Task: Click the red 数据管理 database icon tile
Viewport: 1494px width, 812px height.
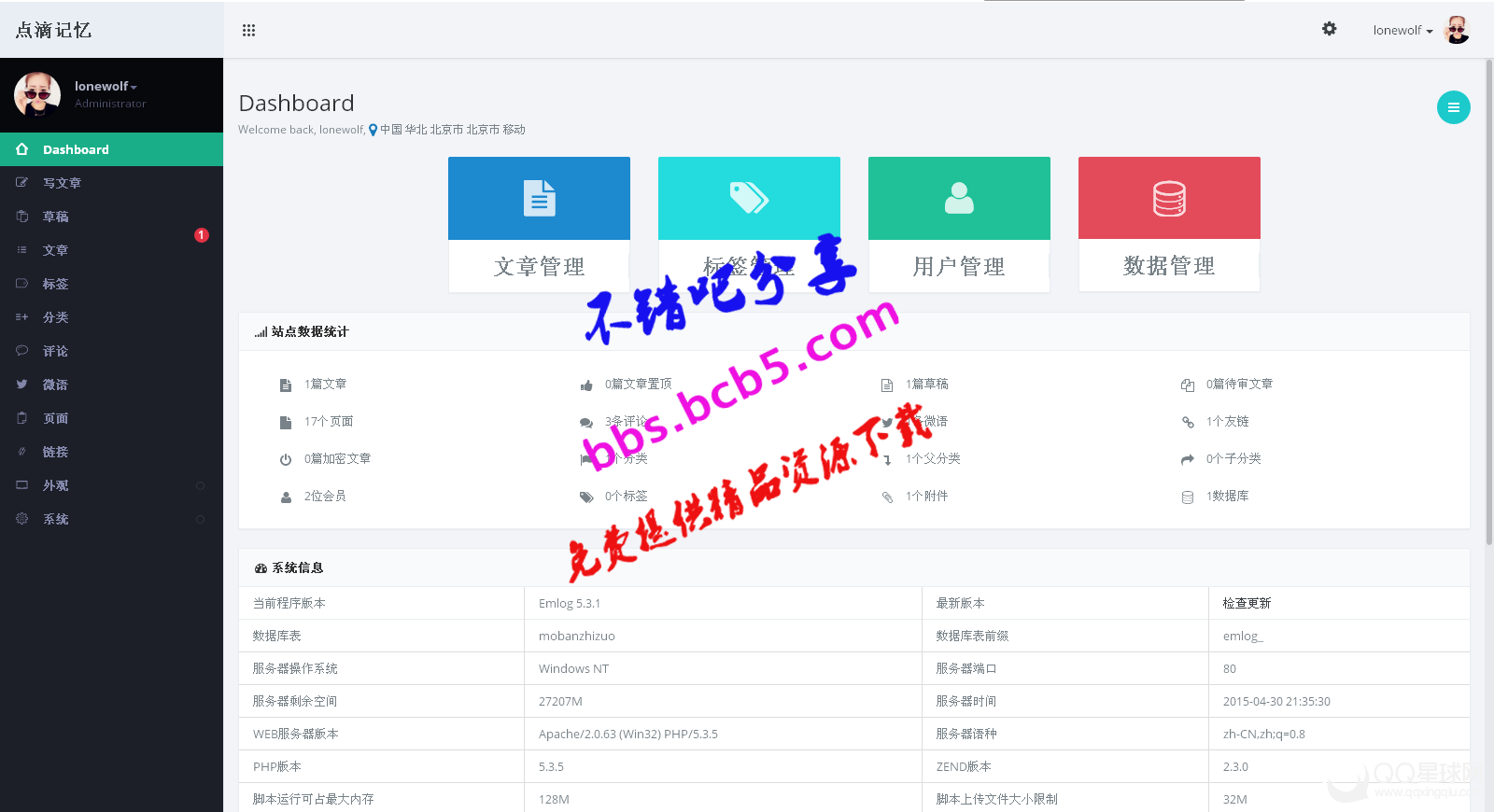Action: (x=1169, y=198)
